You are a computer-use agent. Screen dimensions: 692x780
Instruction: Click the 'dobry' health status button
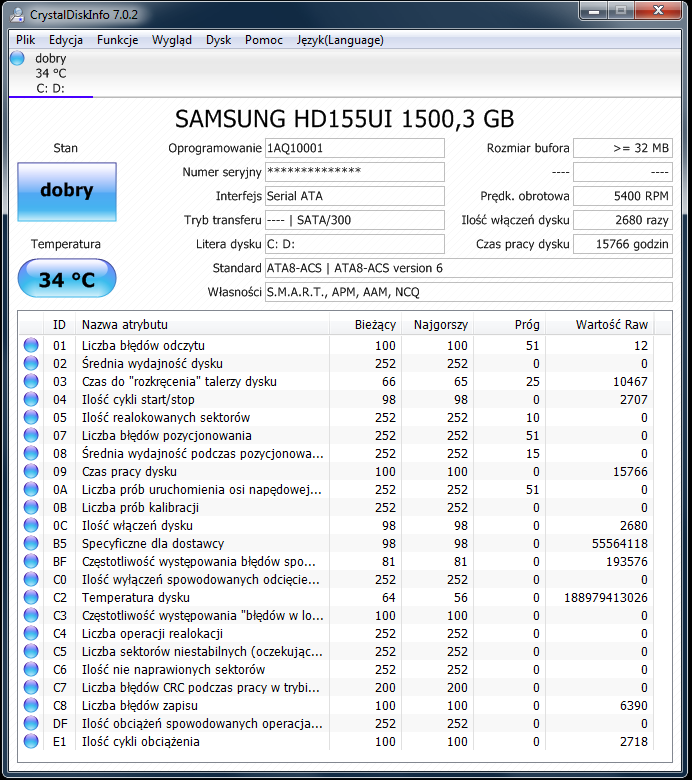pyautogui.click(x=66, y=190)
